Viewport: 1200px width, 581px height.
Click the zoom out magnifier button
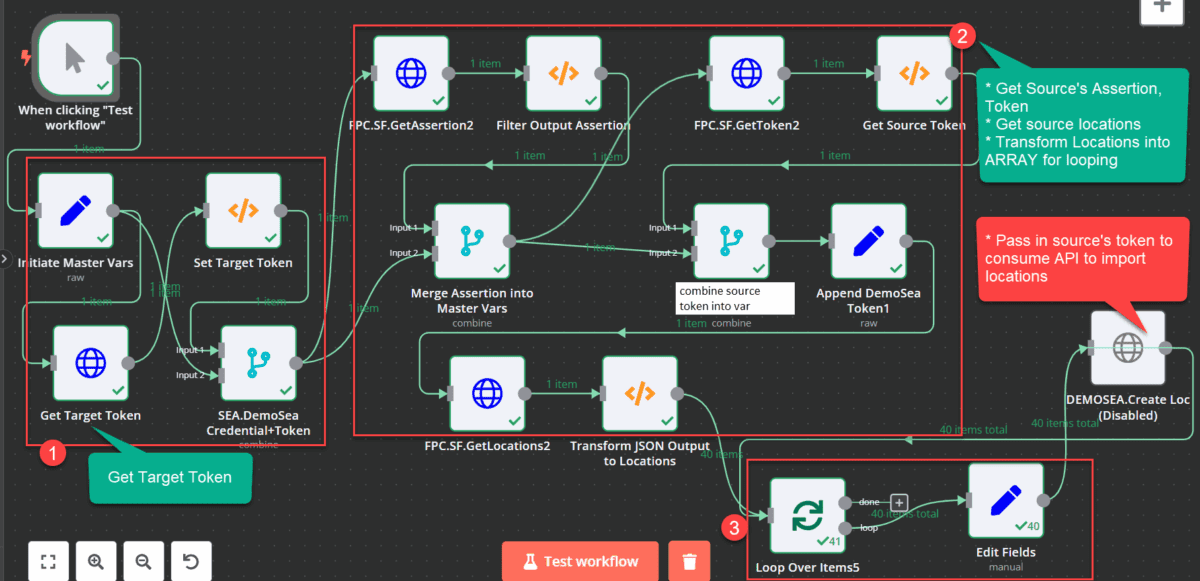pyautogui.click(x=143, y=561)
